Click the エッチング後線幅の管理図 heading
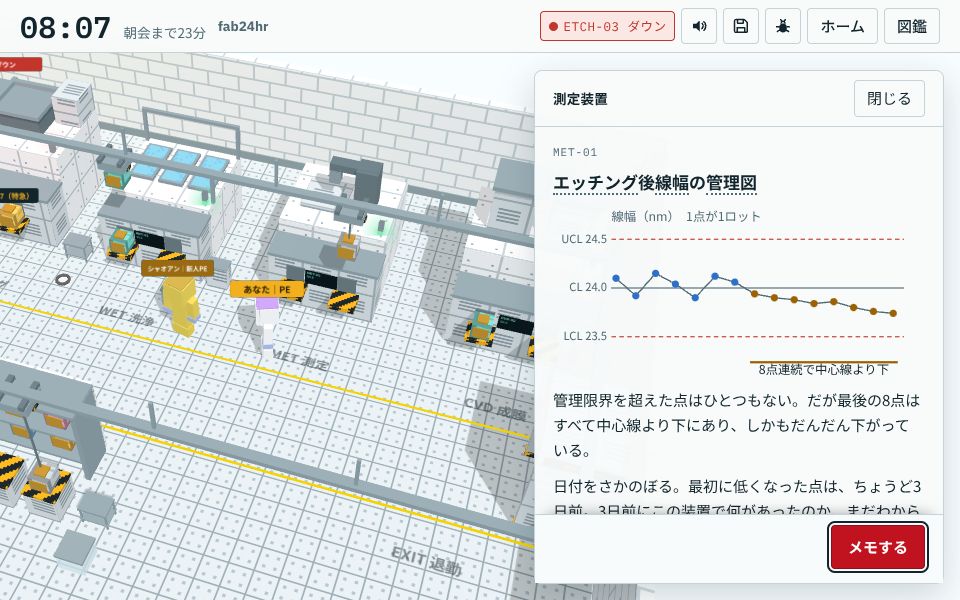 [x=654, y=183]
